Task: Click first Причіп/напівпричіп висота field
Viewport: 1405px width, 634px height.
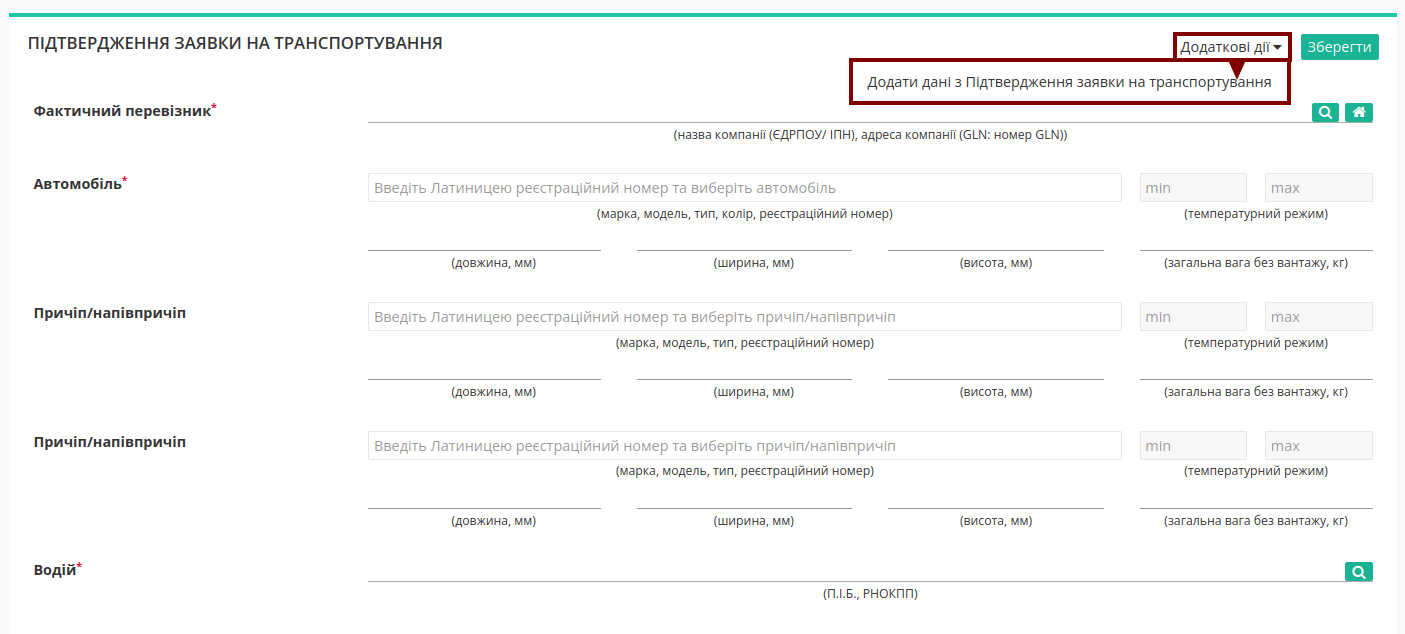Action: coord(996,368)
